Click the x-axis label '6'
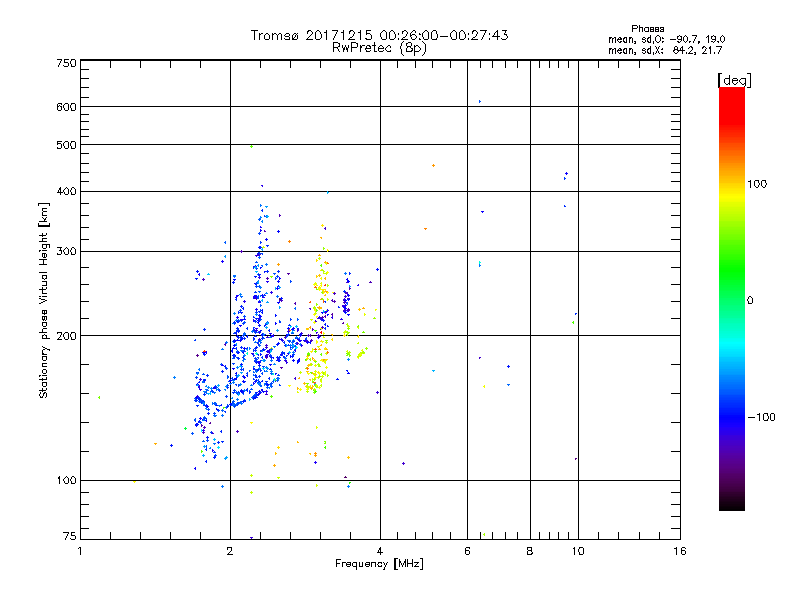The height and width of the screenshot is (600, 800). [x=467, y=552]
